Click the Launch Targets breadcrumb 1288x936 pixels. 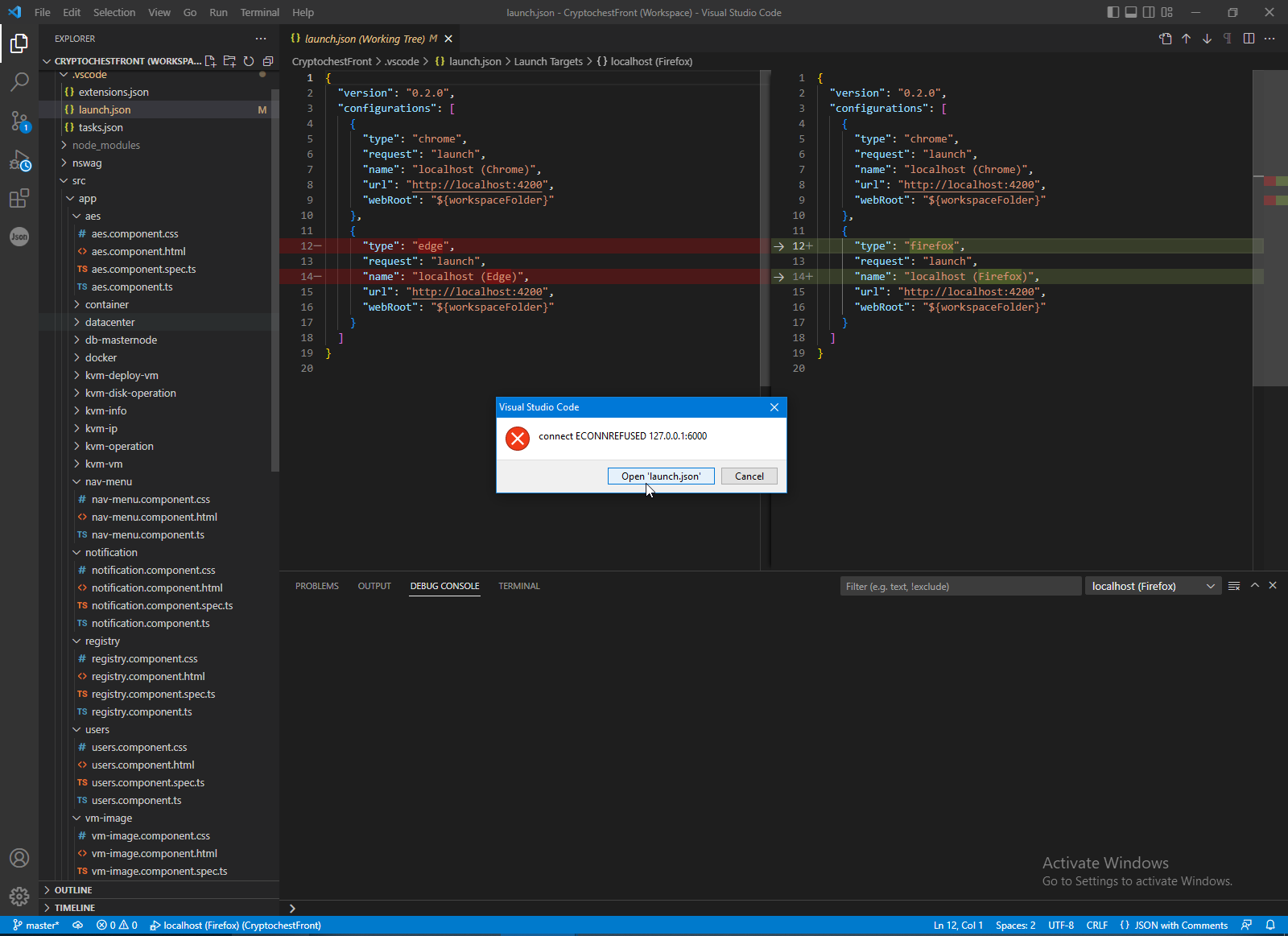pos(548,62)
